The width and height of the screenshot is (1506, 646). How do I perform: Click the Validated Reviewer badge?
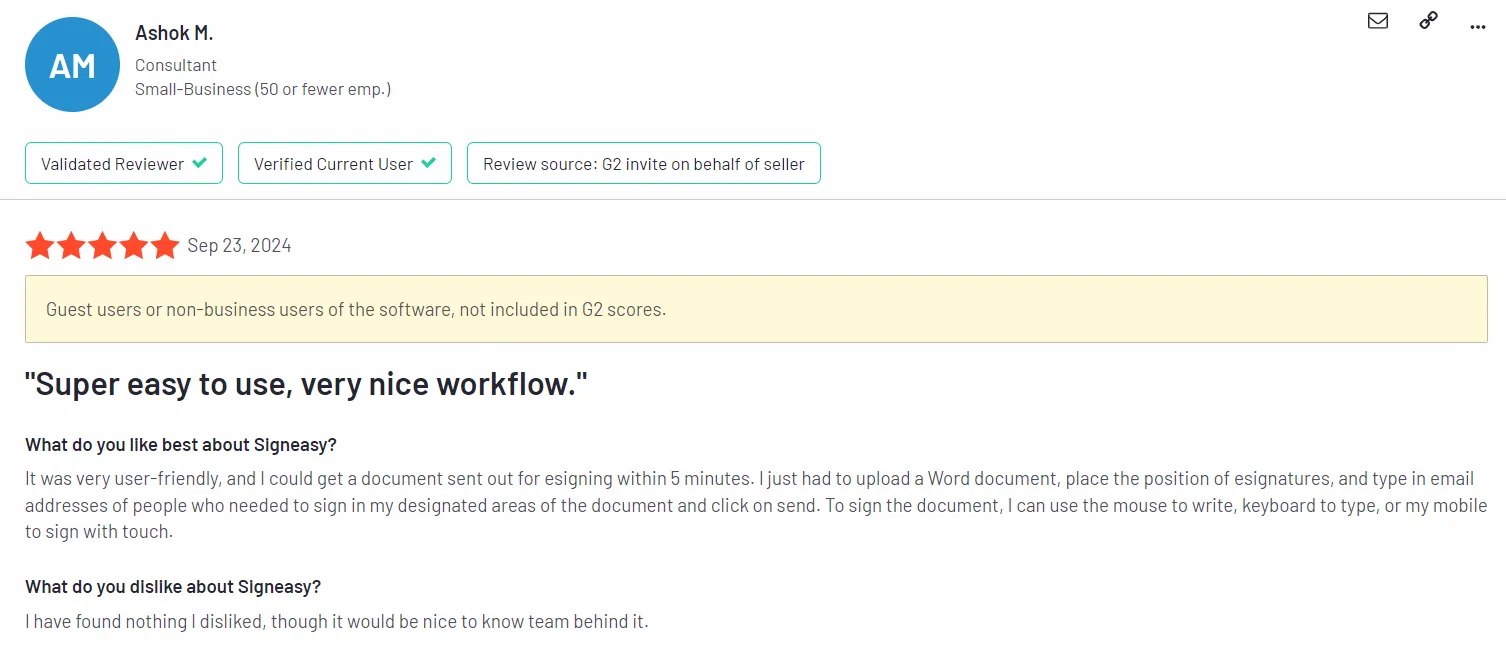click(x=124, y=163)
